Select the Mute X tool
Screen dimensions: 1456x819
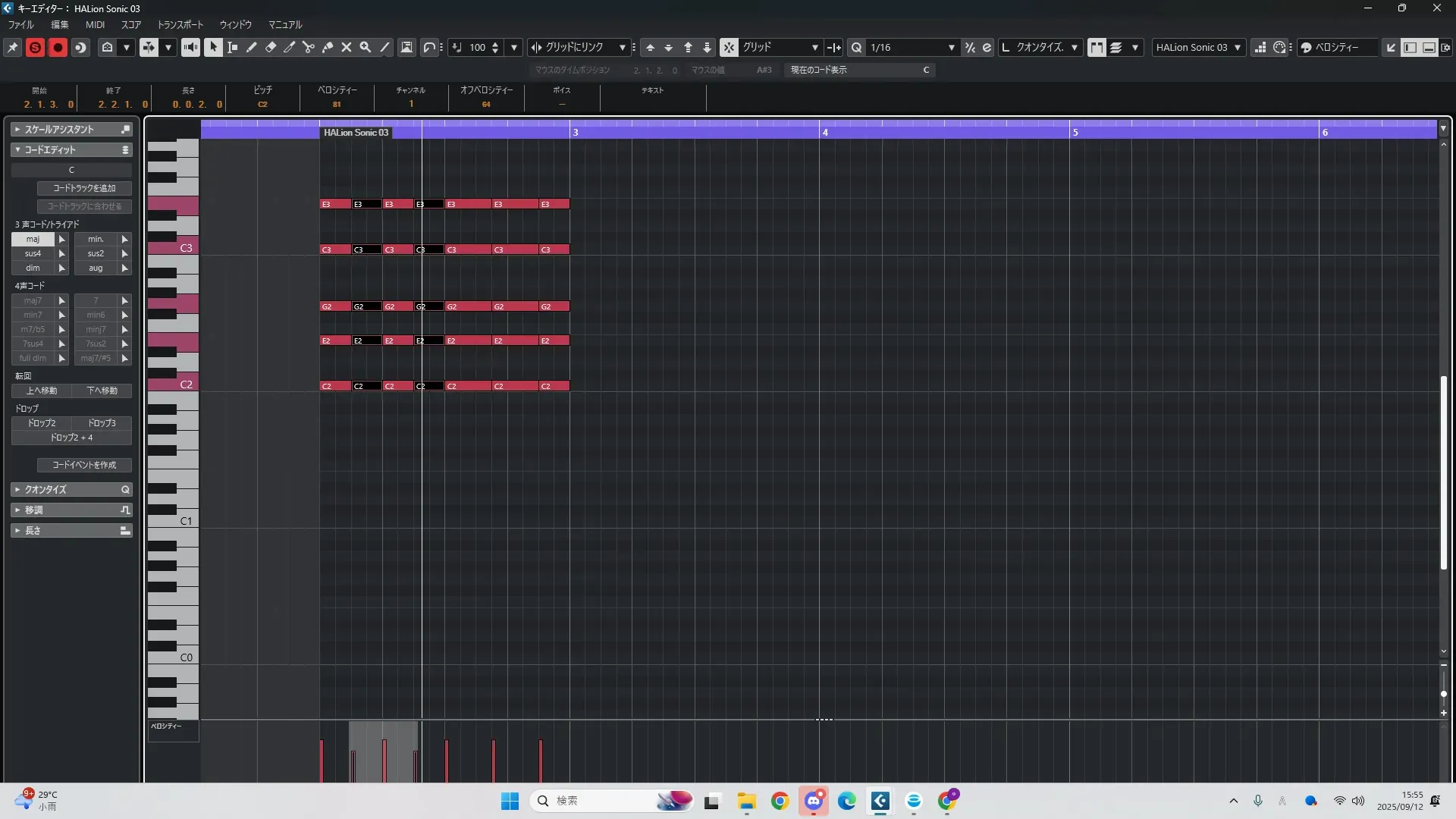347,47
